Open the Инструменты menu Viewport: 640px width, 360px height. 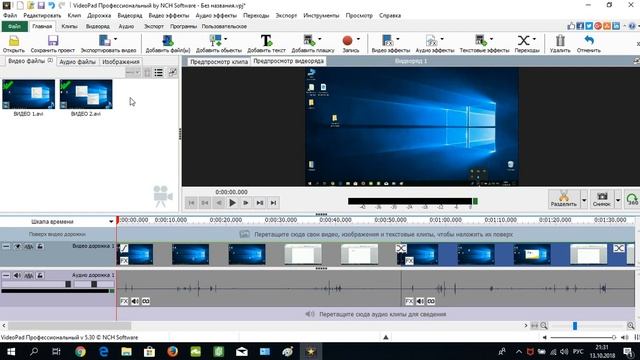(x=321, y=15)
